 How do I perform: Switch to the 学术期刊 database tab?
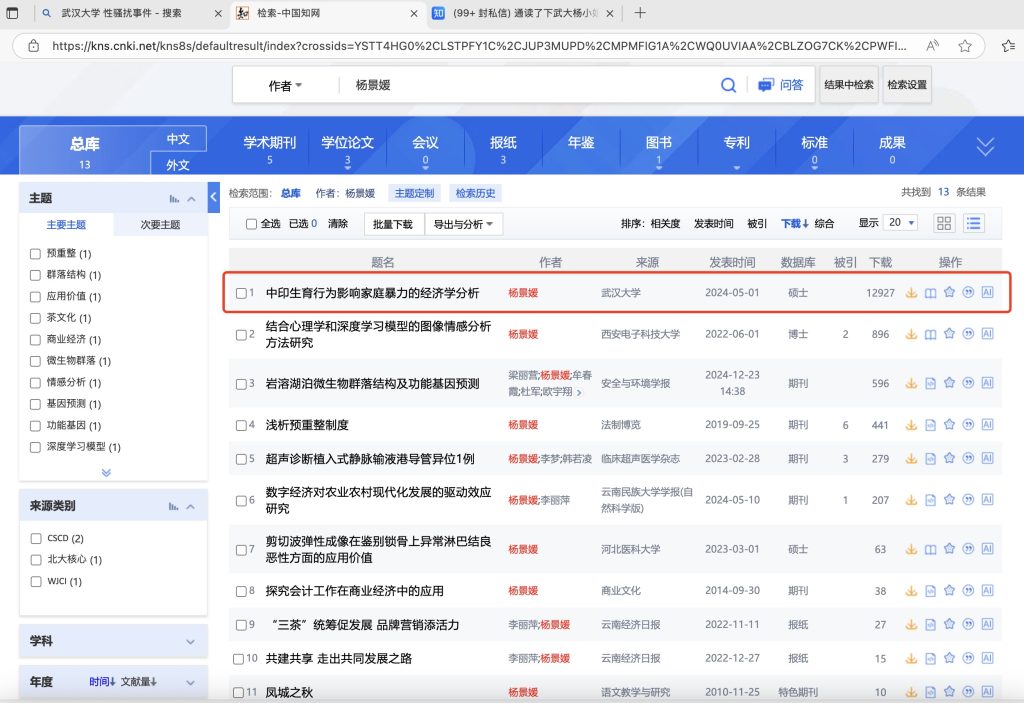click(270, 149)
